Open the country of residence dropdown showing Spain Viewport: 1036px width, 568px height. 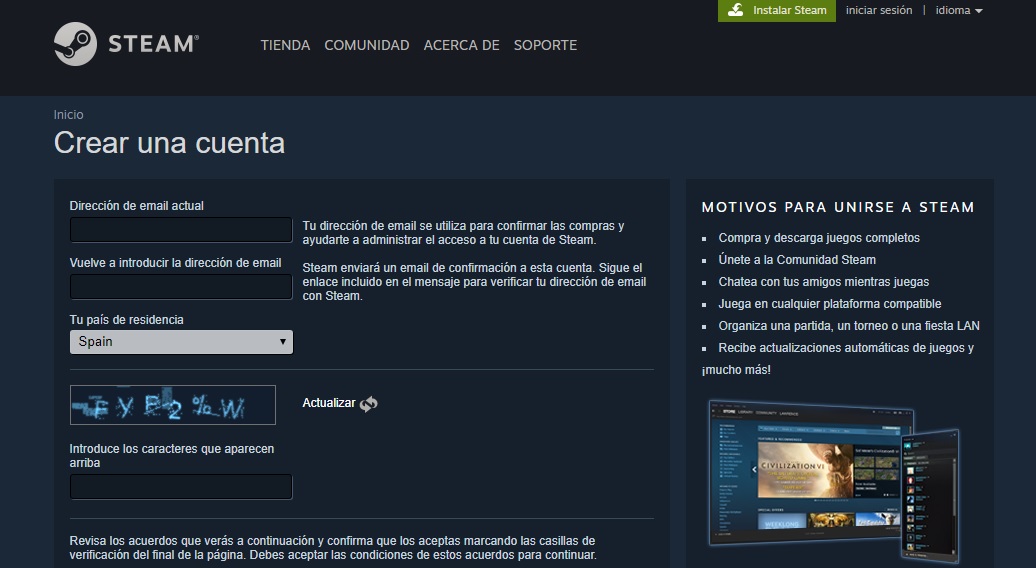point(181,342)
